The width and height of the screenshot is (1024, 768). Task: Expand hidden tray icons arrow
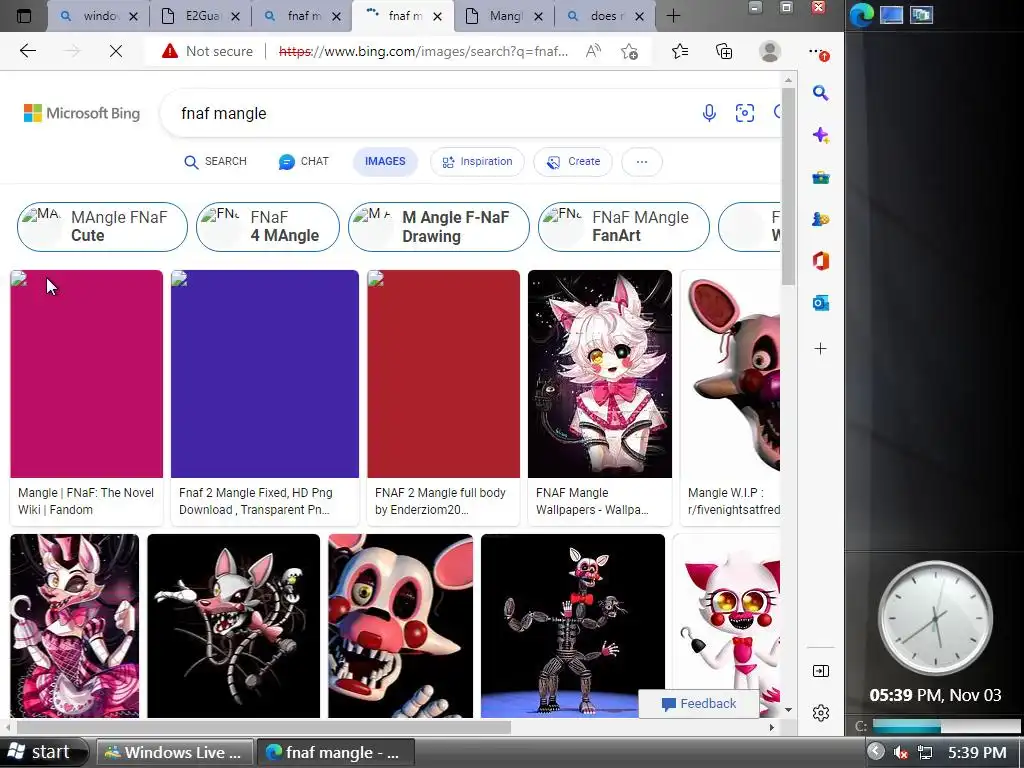[876, 752]
